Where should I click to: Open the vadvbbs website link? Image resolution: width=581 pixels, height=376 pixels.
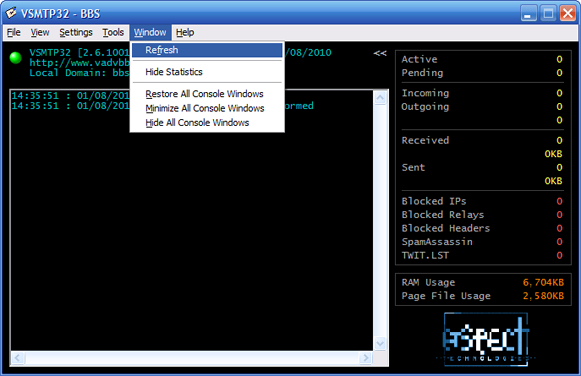pyautogui.click(x=79, y=63)
